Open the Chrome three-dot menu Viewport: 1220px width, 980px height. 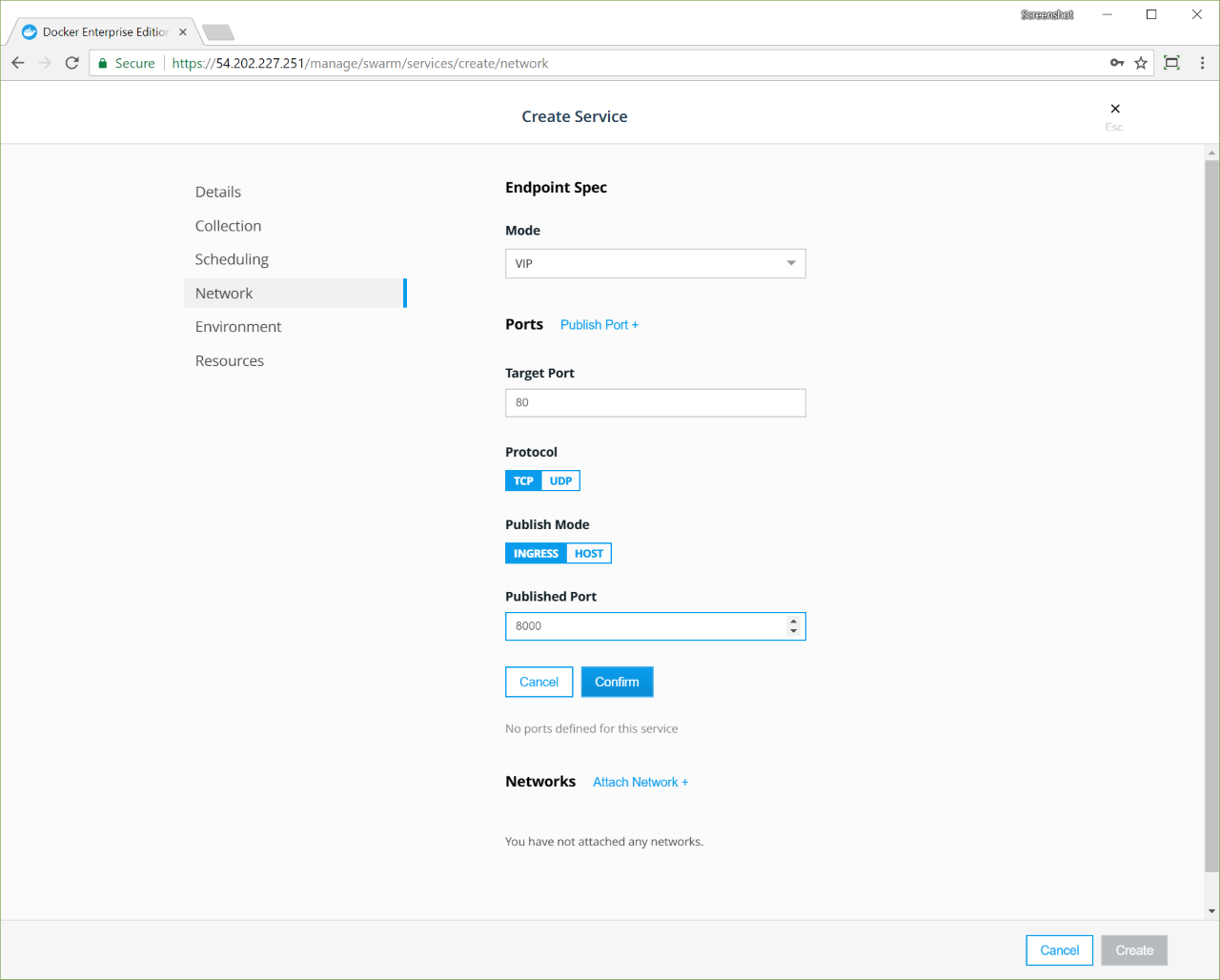pyautogui.click(x=1202, y=63)
